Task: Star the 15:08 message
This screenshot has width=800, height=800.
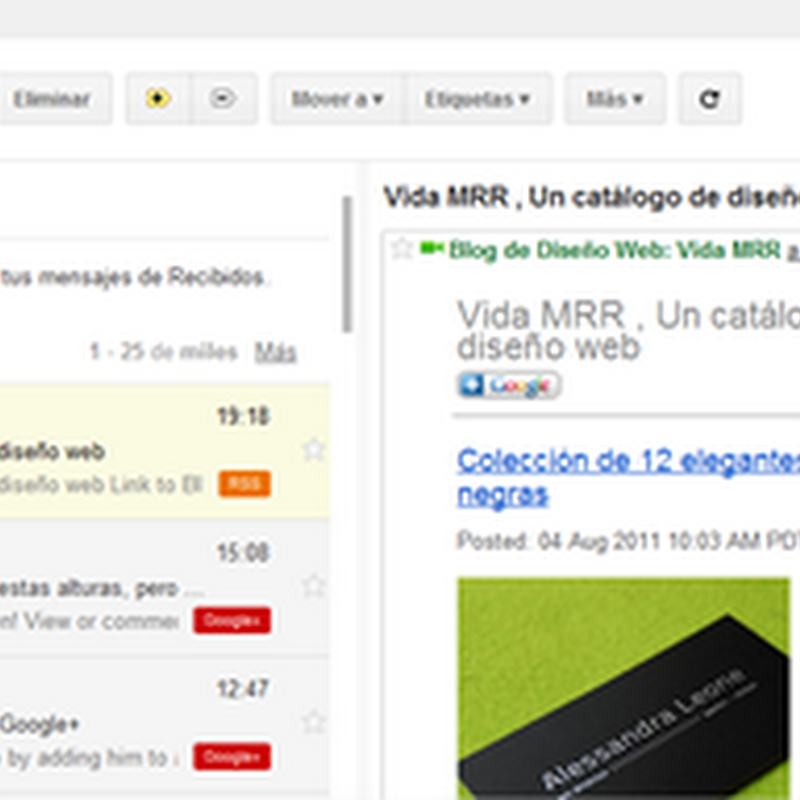Action: pyautogui.click(x=313, y=586)
